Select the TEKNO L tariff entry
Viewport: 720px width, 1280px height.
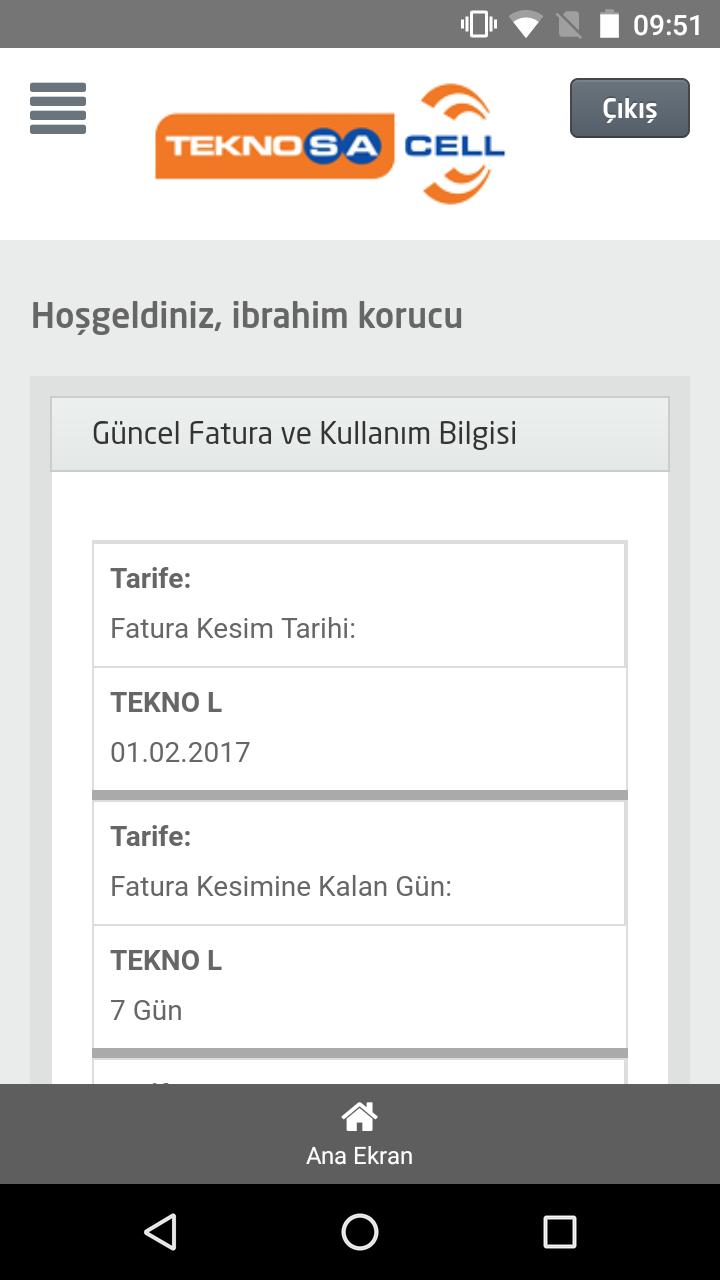point(167,702)
